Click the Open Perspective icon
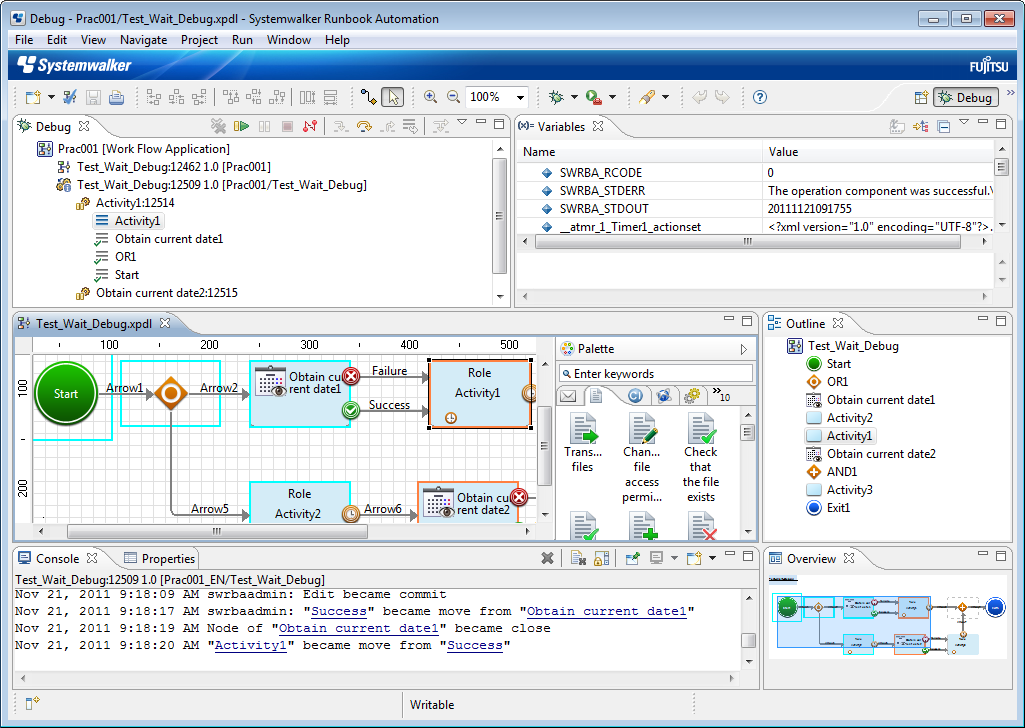 tap(921, 97)
